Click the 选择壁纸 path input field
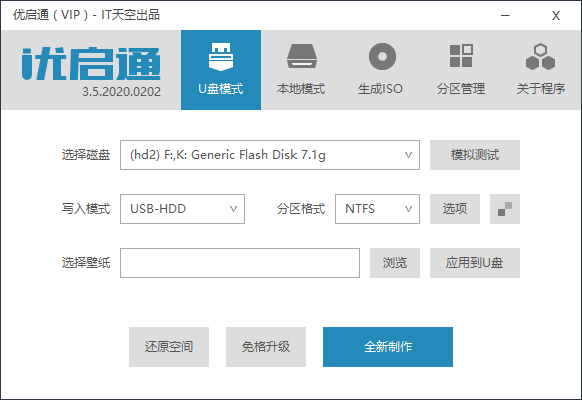Screen dimensions: 582x400 (240, 263)
